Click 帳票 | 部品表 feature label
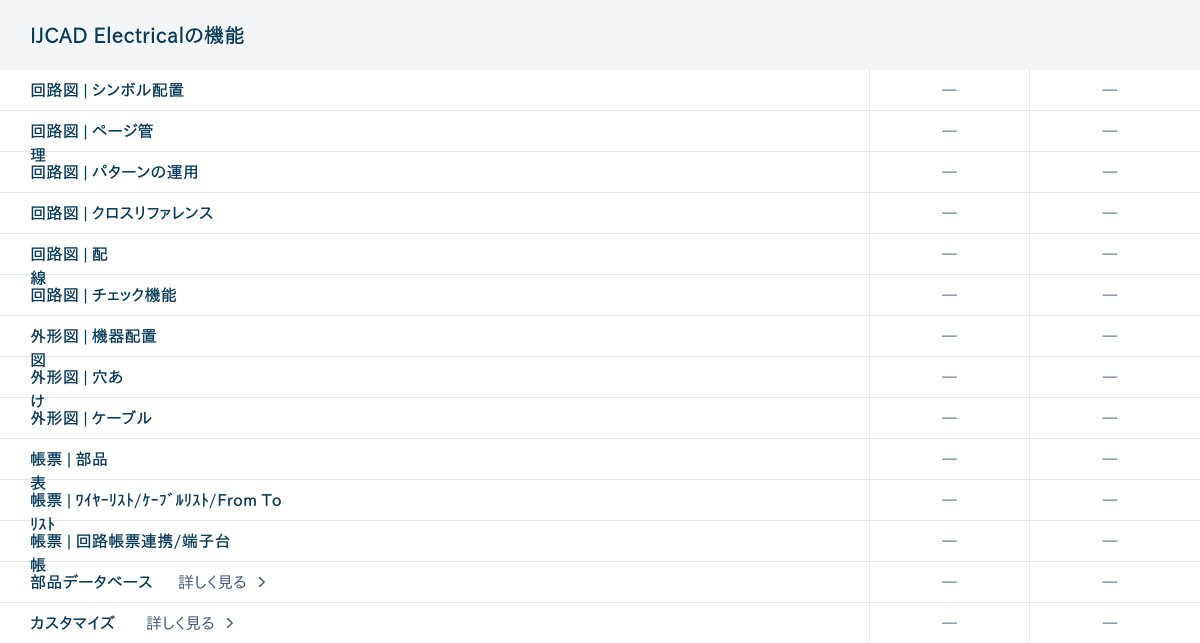 [x=69, y=459]
